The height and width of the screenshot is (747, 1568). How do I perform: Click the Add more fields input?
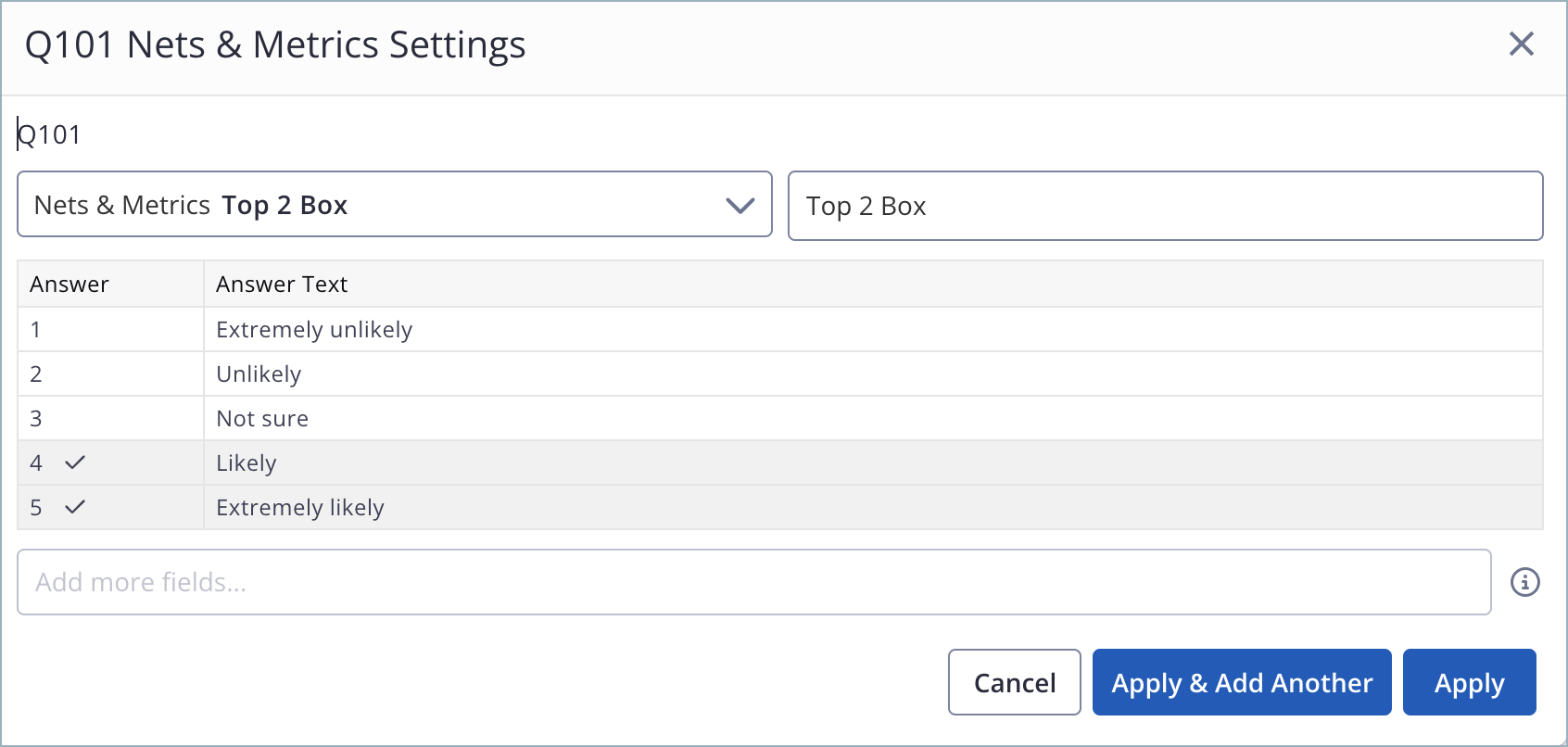pos(752,582)
